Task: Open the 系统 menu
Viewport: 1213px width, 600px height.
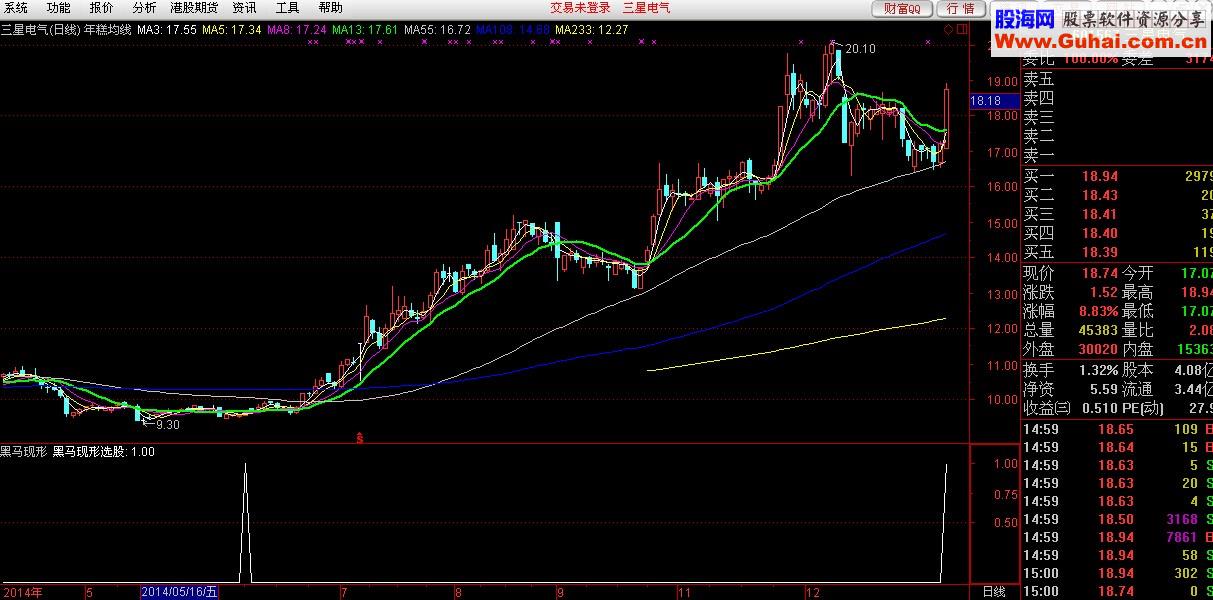Action: 16,8
